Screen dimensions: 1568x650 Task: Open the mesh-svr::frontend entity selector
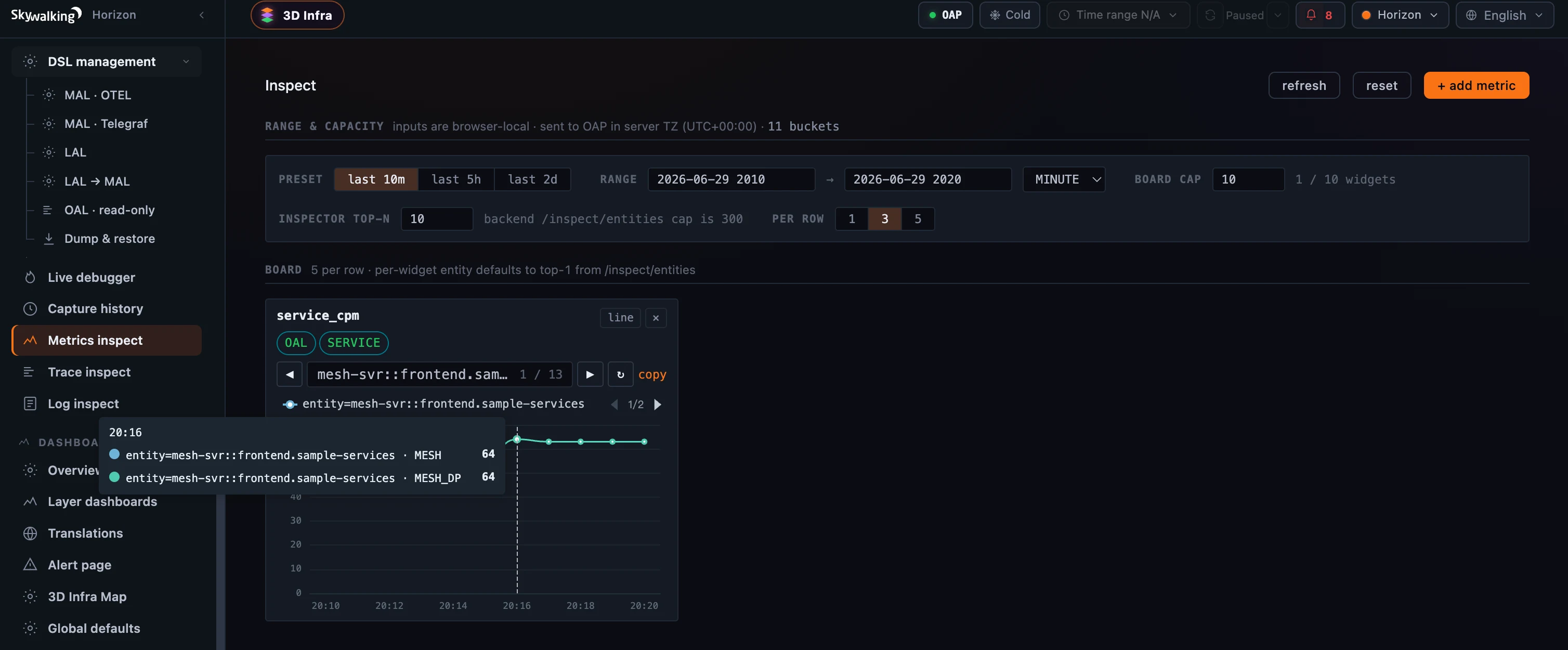pyautogui.click(x=439, y=374)
